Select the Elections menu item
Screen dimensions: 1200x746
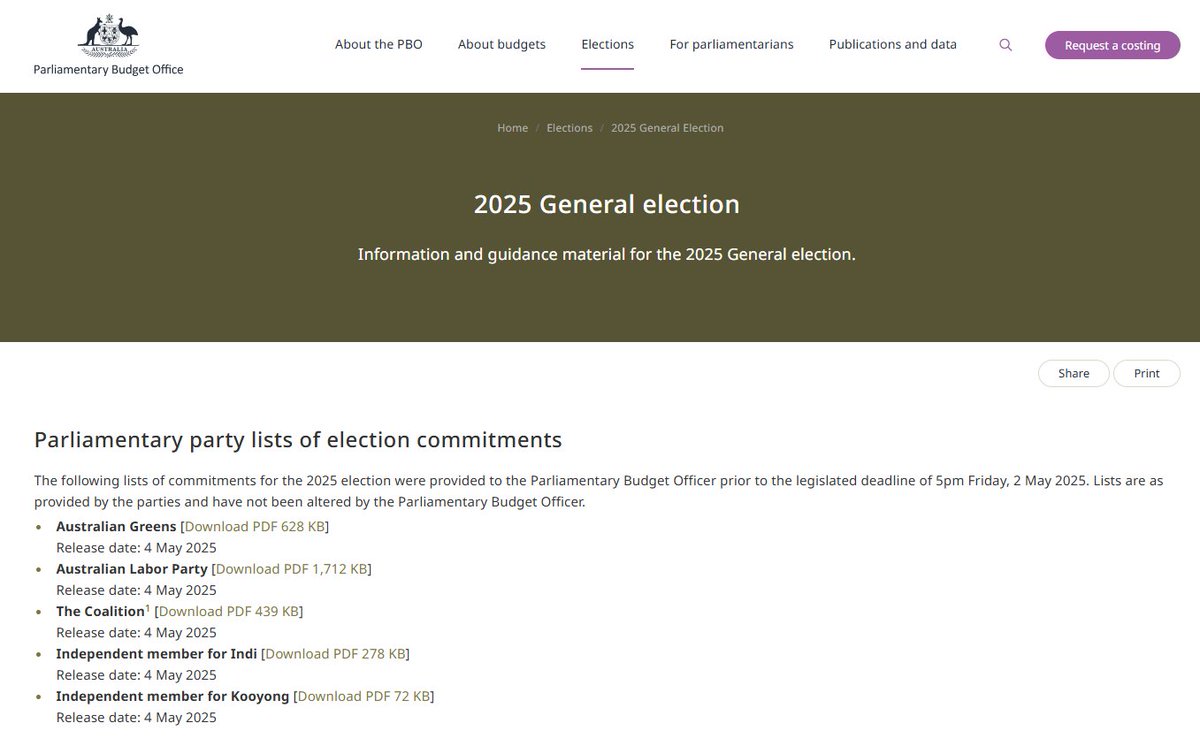(608, 44)
